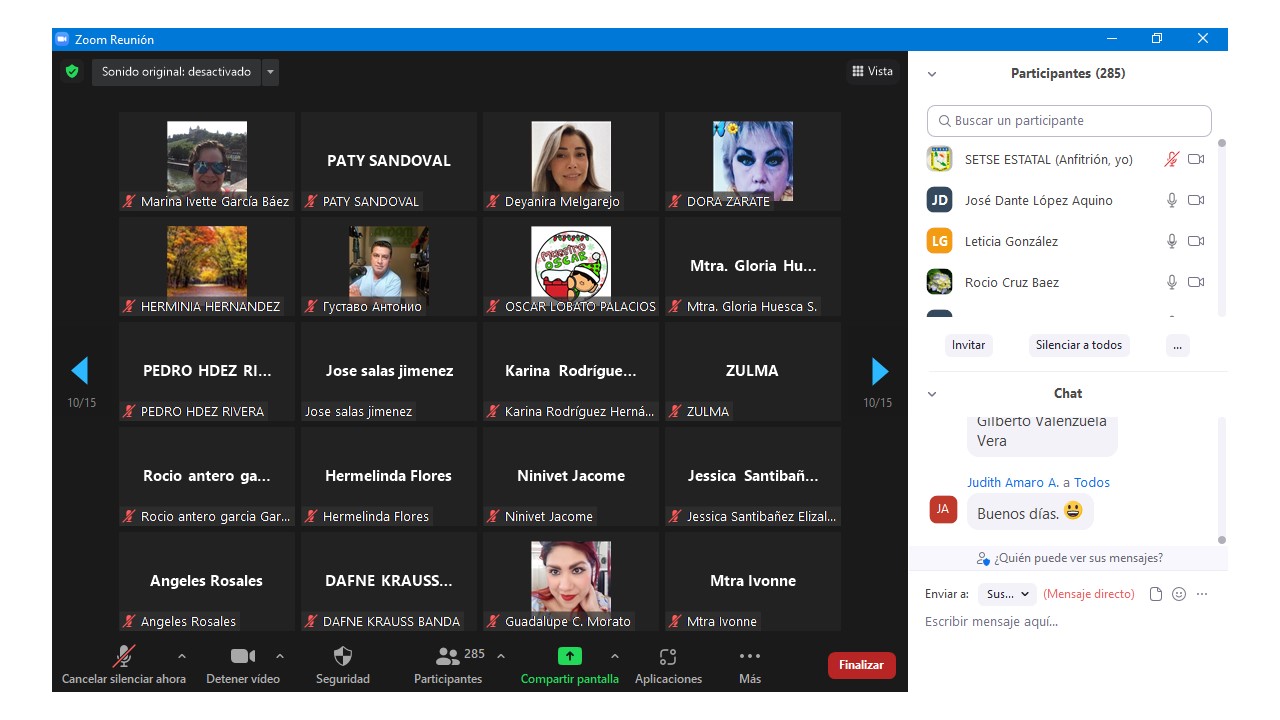Image resolution: width=1280 pixels, height=720 pixels.
Task: Click the Todos recipient link in chat
Action: (x=1092, y=482)
